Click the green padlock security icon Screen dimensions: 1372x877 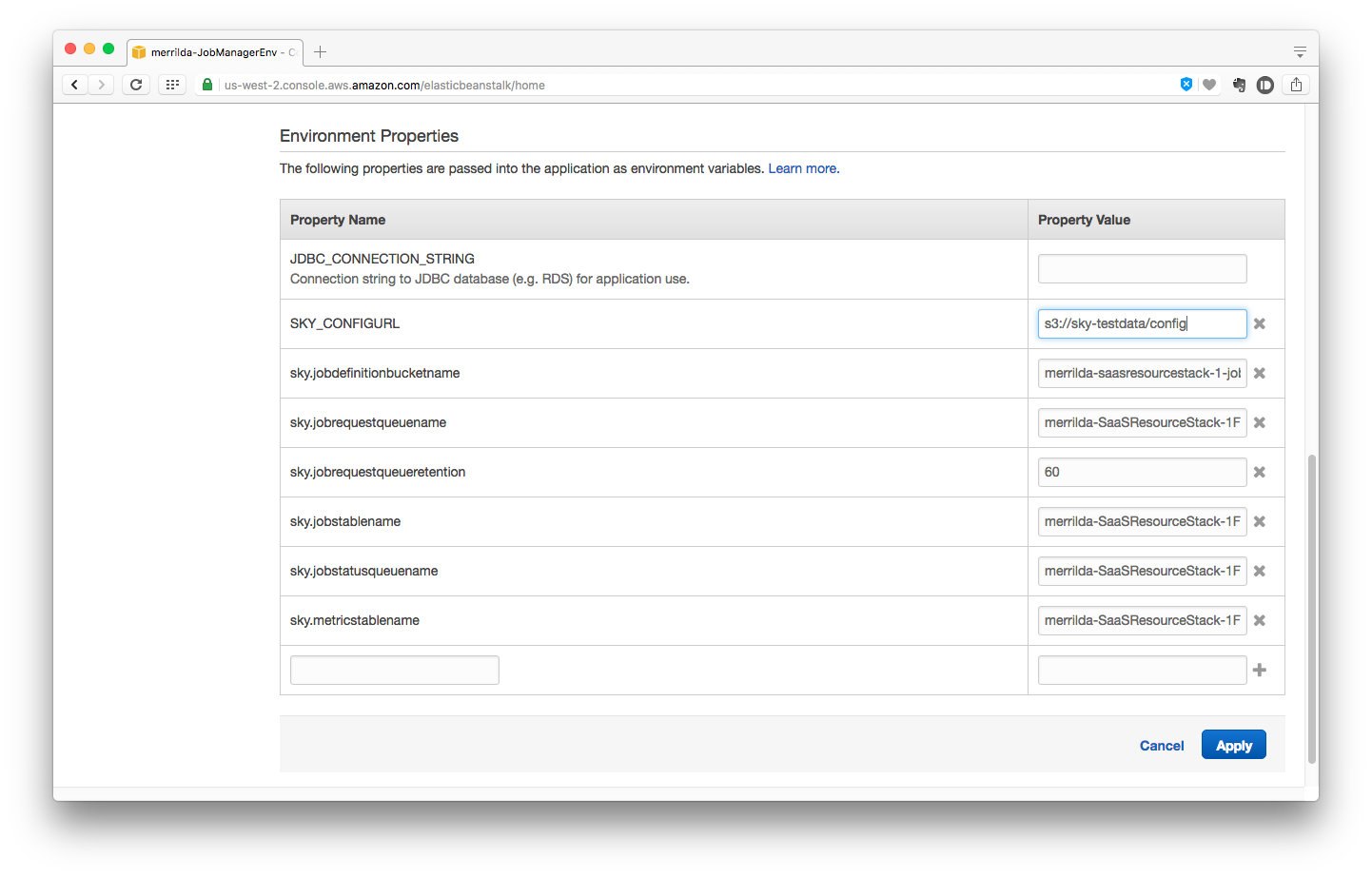pos(207,85)
